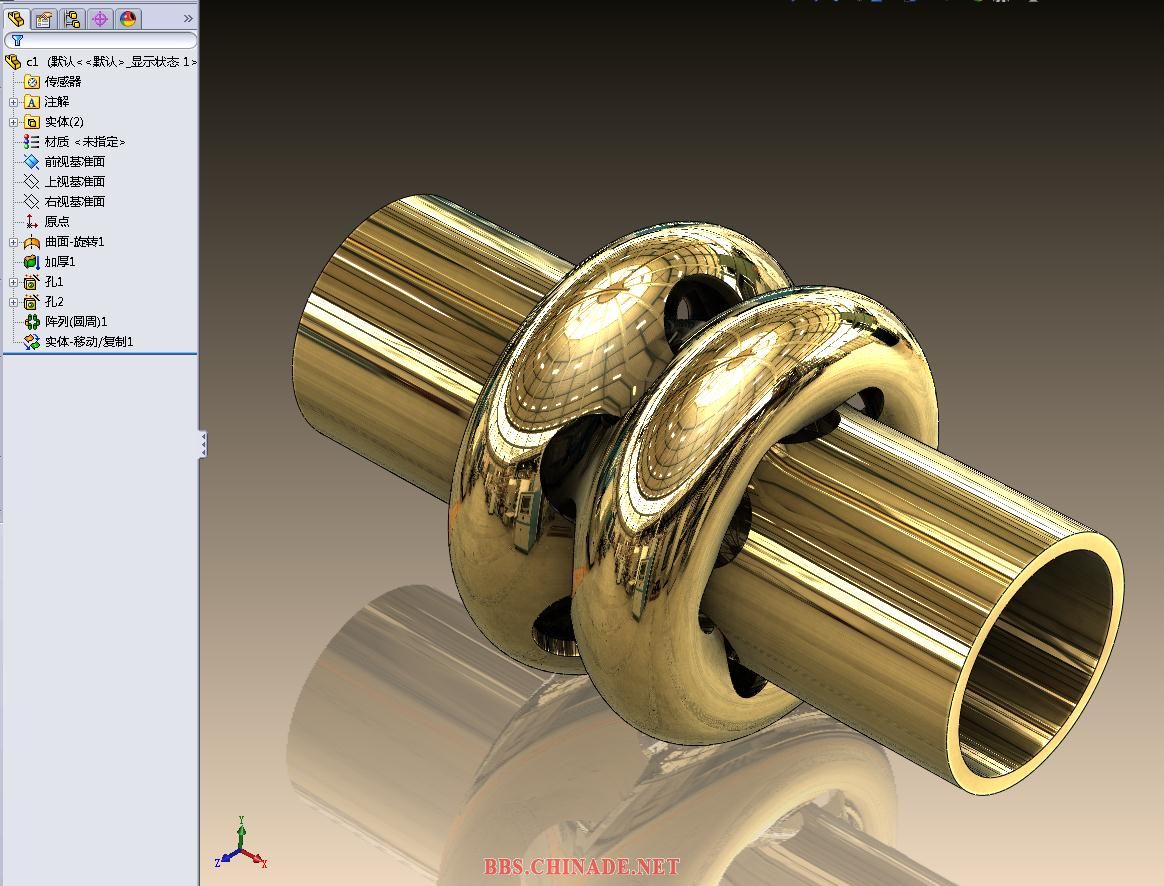
Task: Click the 前视基准面 plane icon
Action: tap(31, 162)
